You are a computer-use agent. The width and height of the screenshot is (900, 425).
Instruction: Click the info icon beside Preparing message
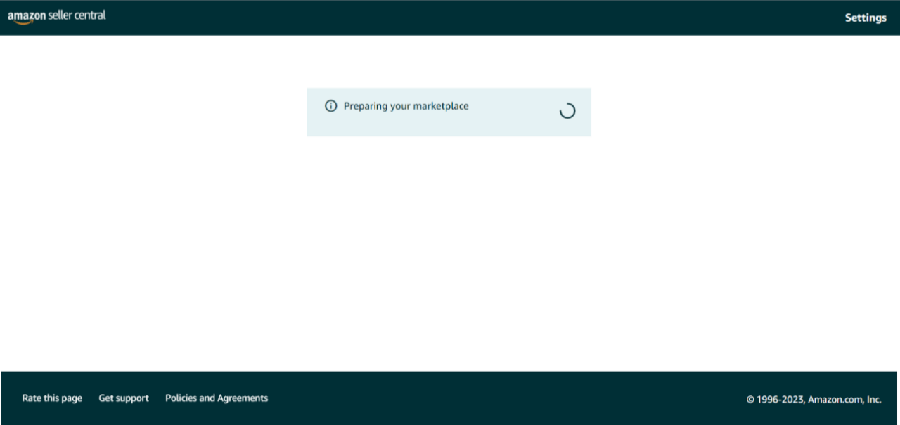(331, 106)
